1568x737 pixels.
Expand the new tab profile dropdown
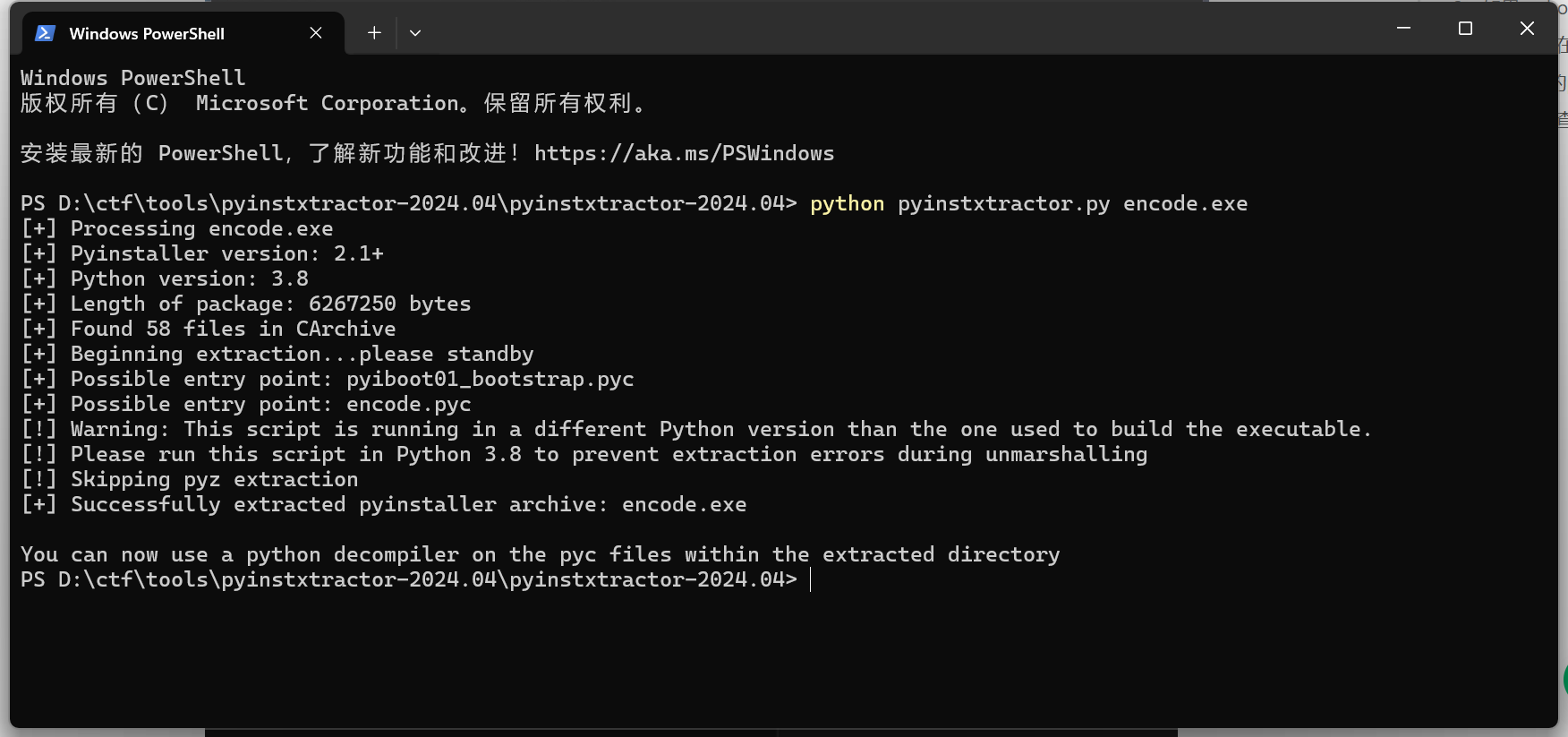click(x=415, y=33)
